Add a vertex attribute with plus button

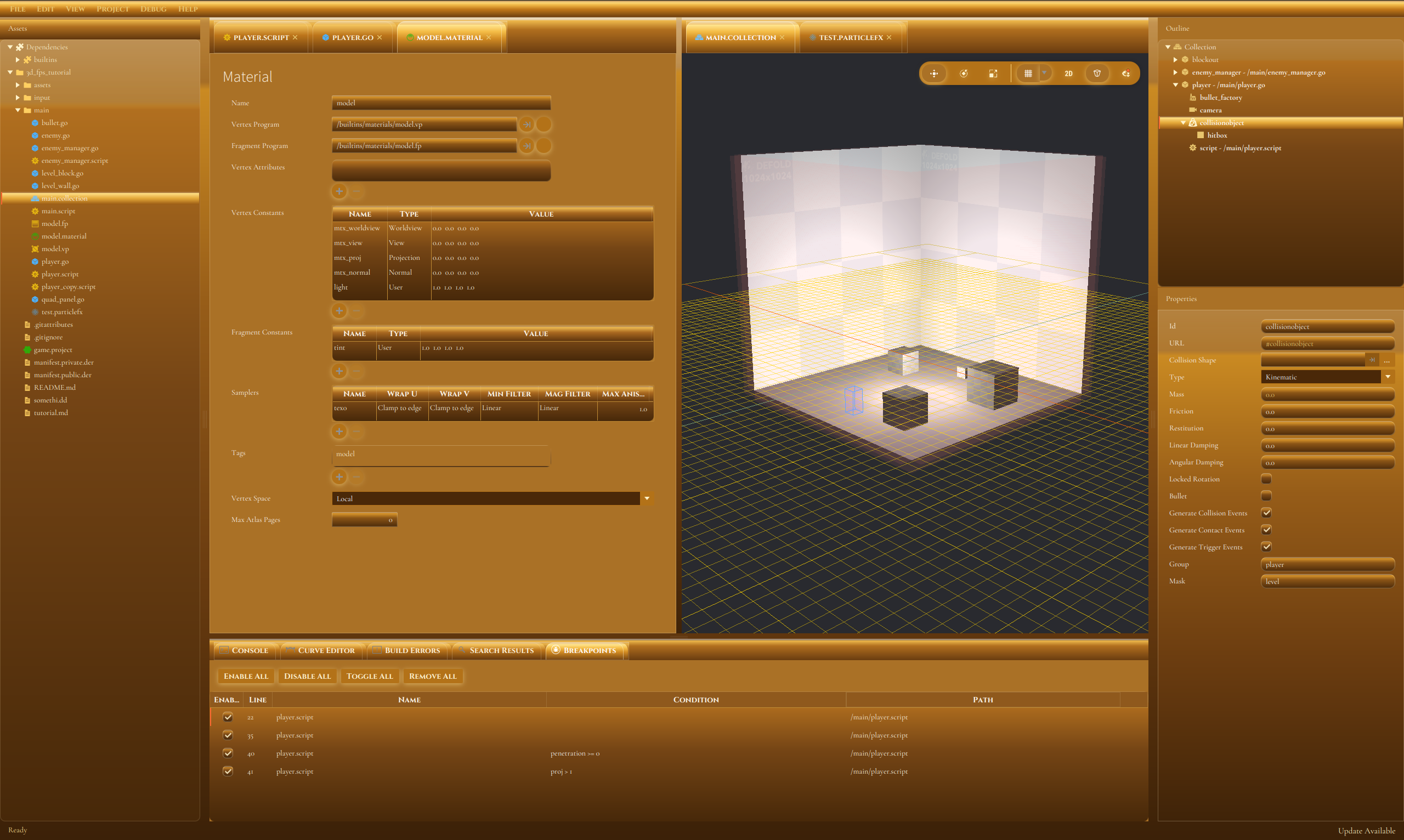339,191
